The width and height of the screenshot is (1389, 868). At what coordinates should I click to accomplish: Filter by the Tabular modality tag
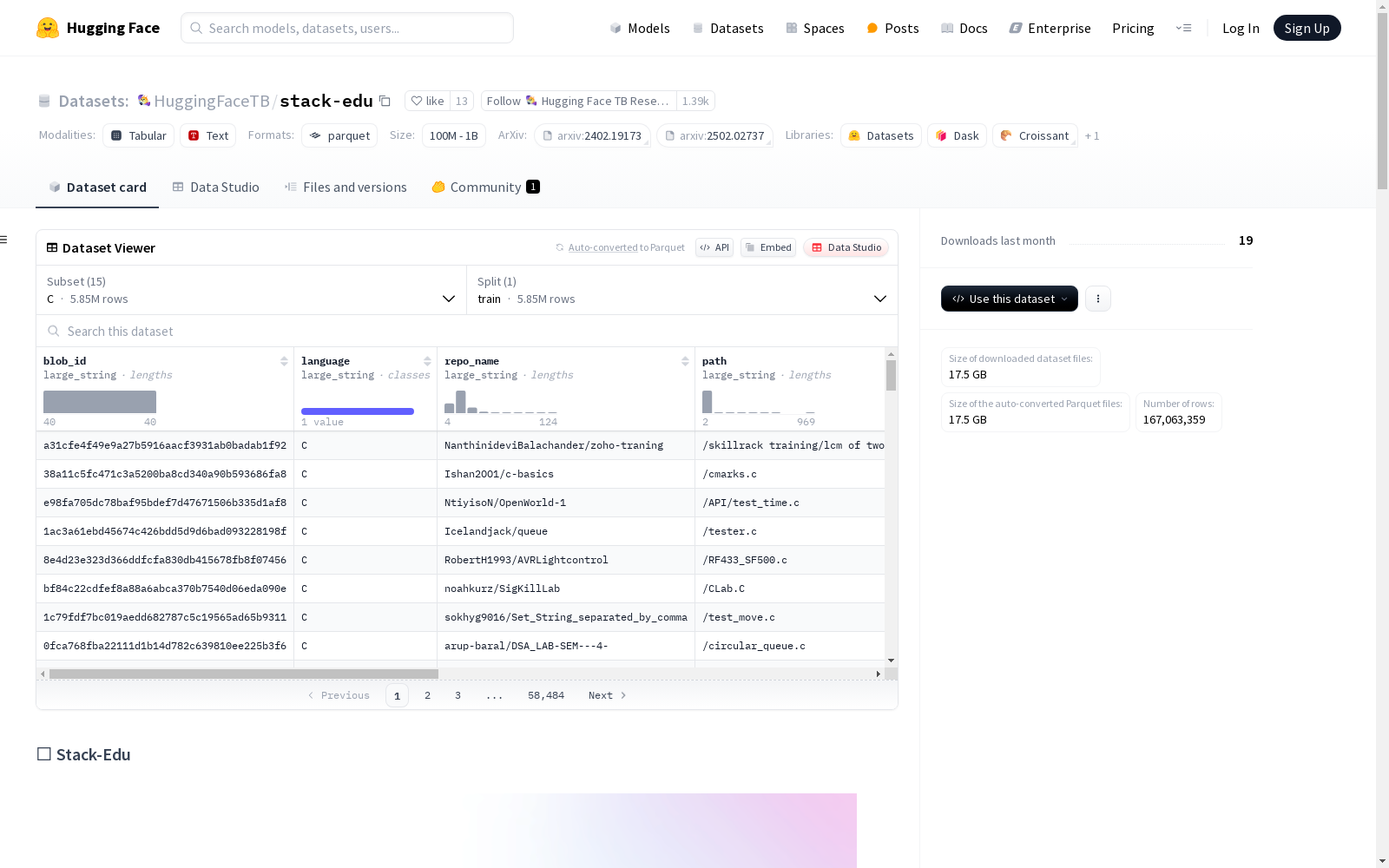(139, 135)
